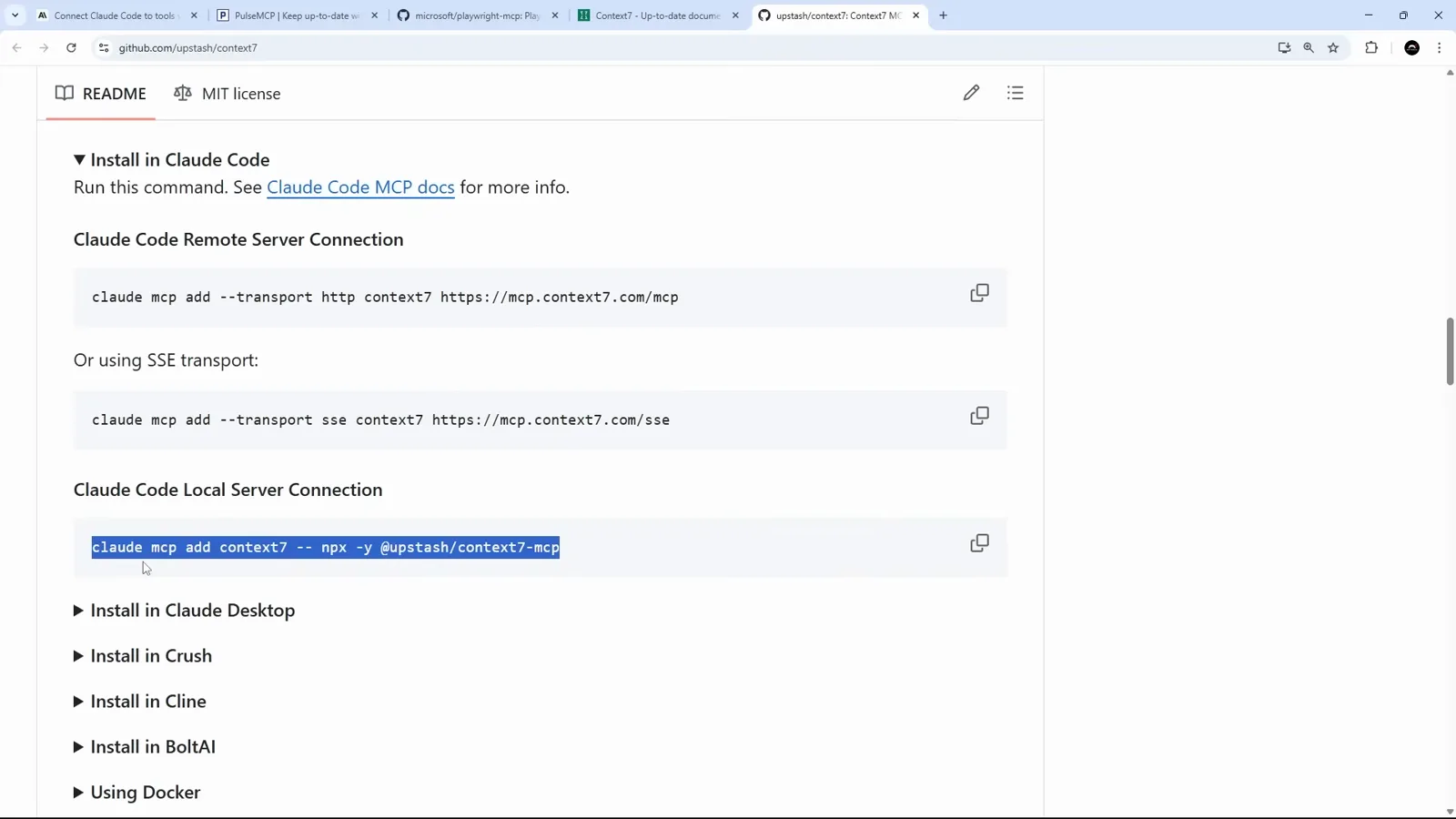Open the zoom magnifier icon in address bar

[x=1309, y=47]
